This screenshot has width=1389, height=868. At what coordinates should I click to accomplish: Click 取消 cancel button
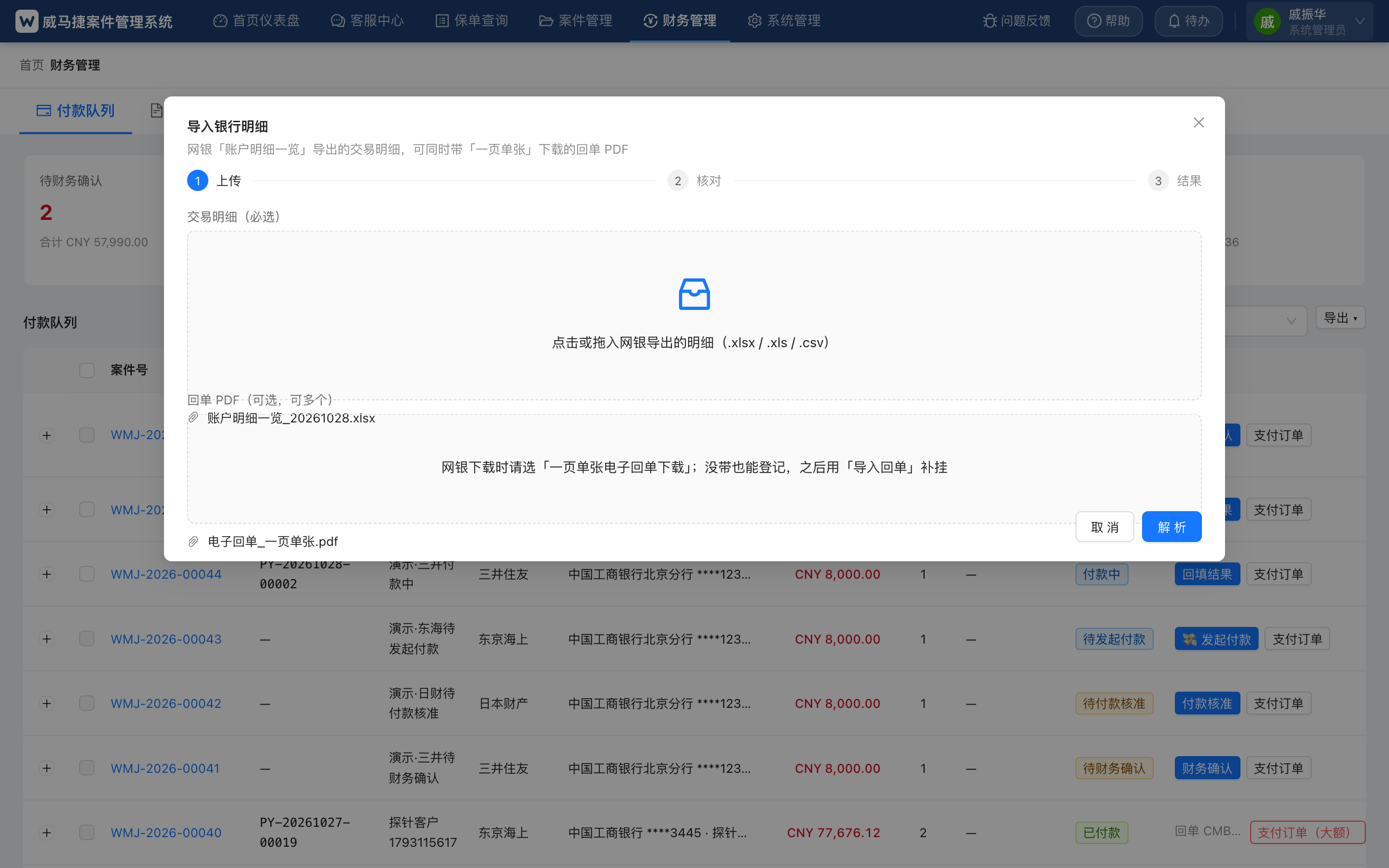tap(1105, 527)
